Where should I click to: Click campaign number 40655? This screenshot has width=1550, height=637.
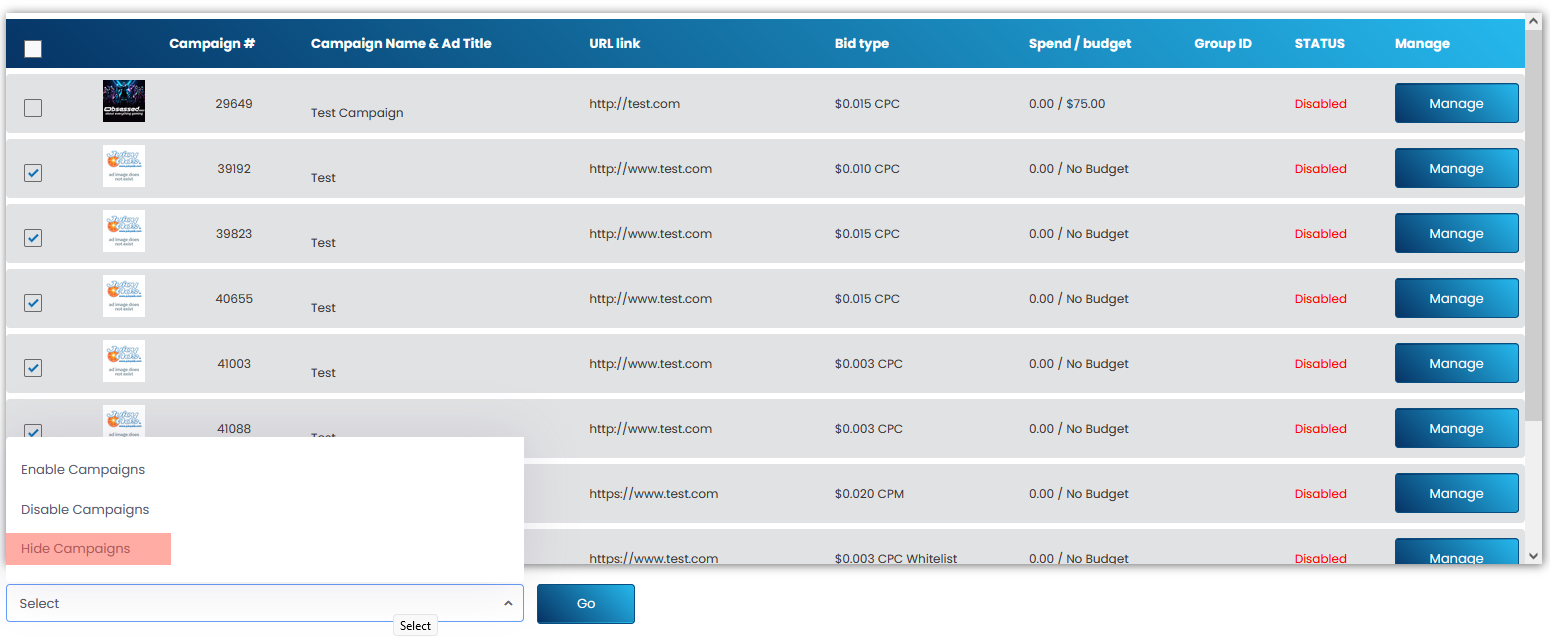click(x=234, y=299)
